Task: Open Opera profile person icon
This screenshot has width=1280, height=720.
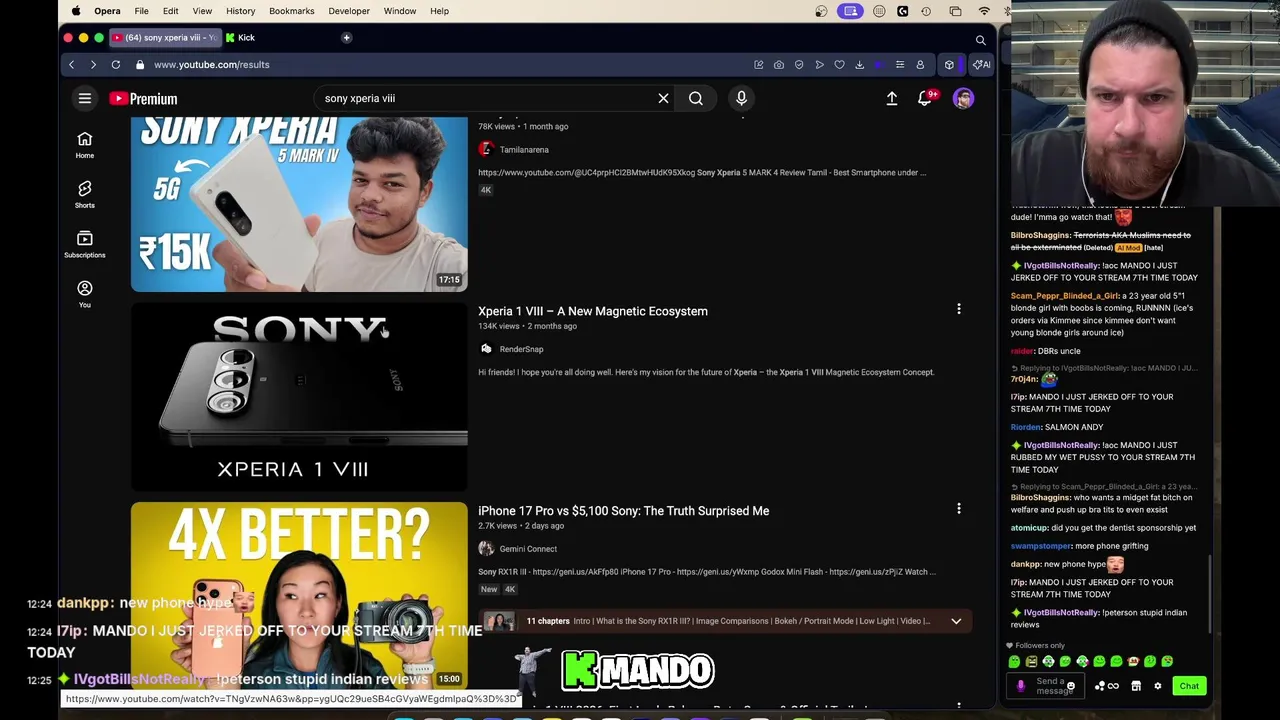Action: pyautogui.click(x=920, y=65)
